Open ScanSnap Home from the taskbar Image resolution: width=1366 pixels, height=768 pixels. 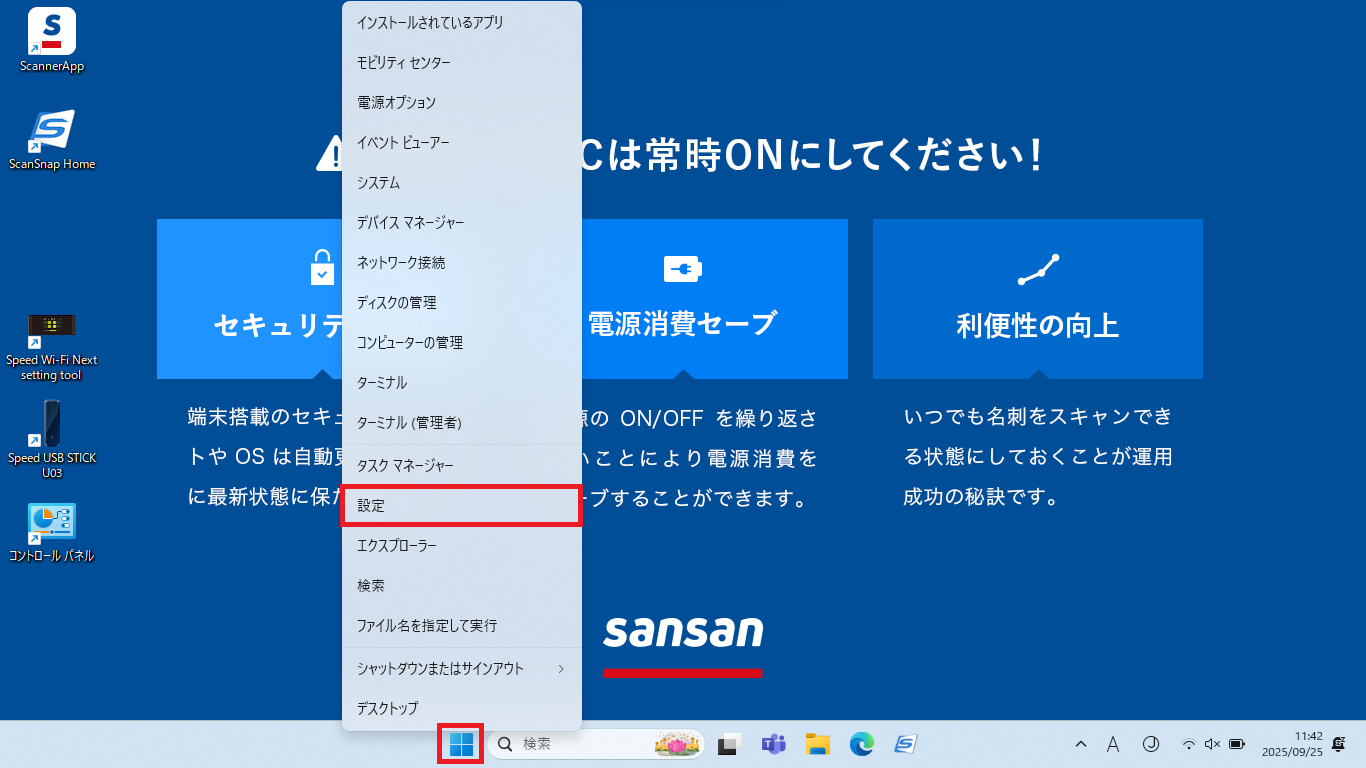coord(905,744)
